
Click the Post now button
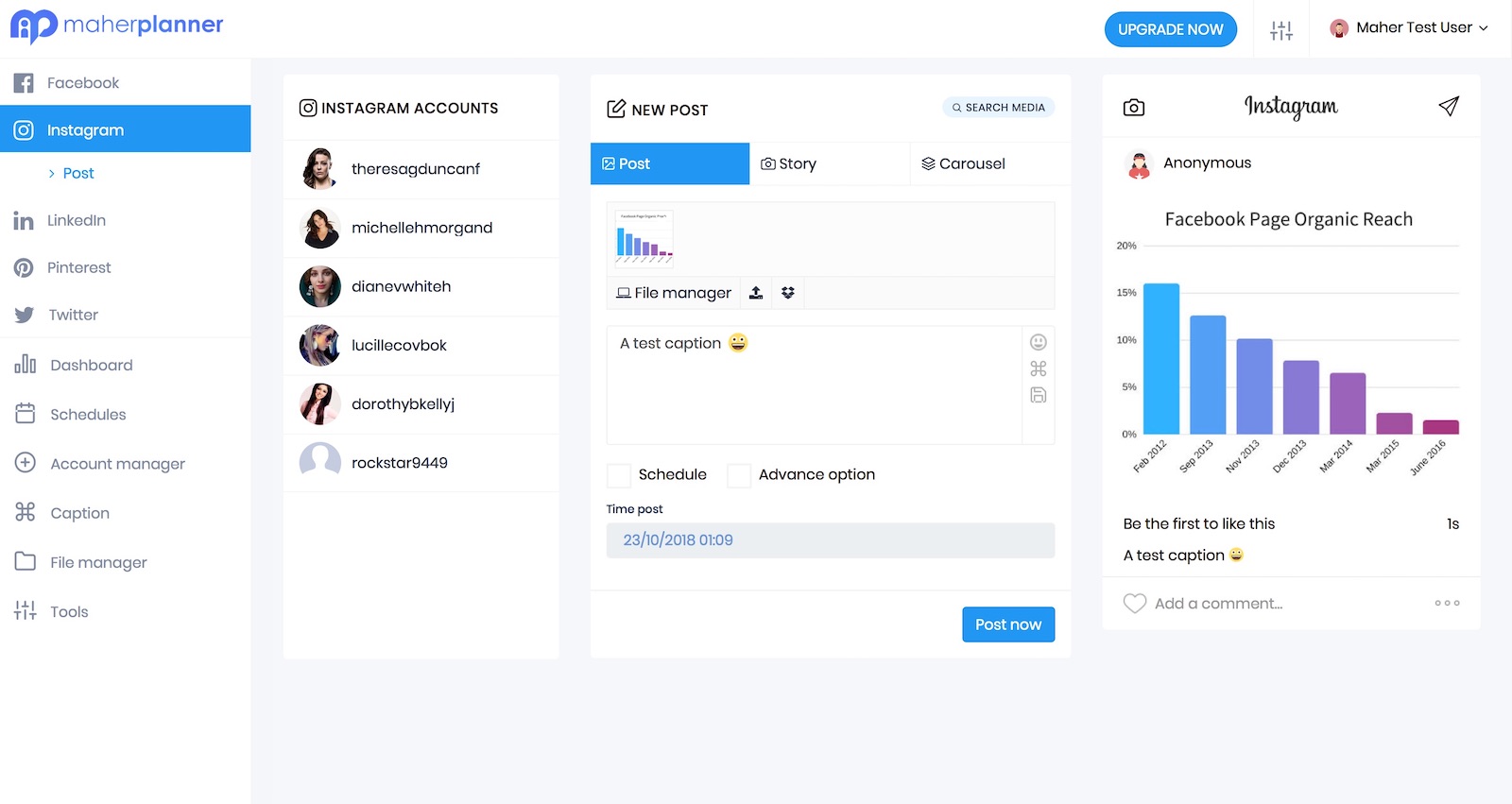[x=1008, y=624]
